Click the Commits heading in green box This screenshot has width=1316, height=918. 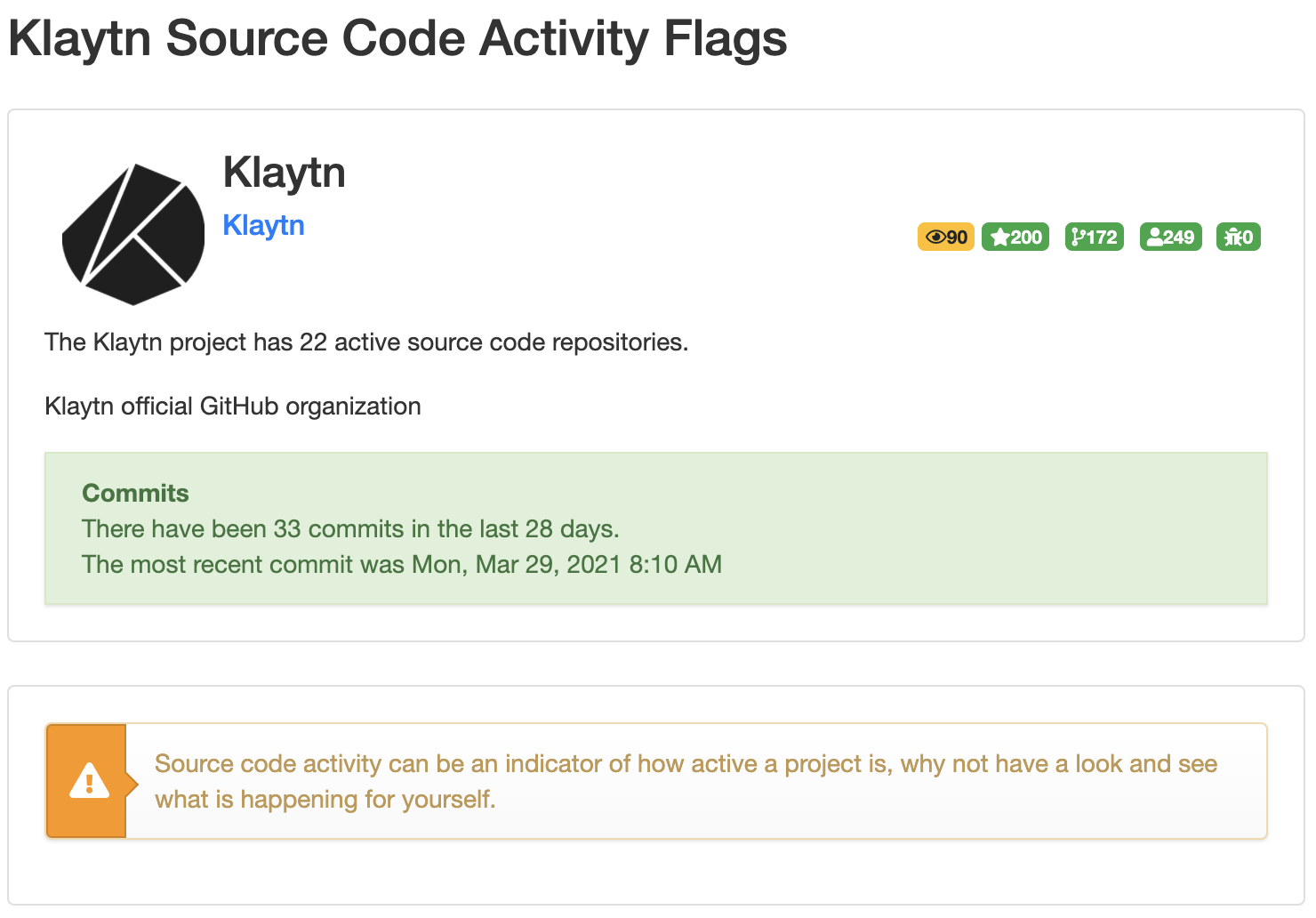pos(135,493)
